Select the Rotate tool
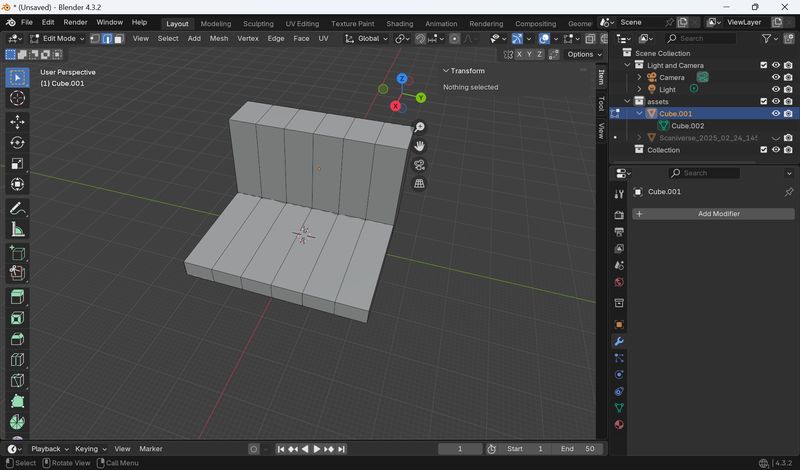The image size is (800, 470). coord(17,143)
